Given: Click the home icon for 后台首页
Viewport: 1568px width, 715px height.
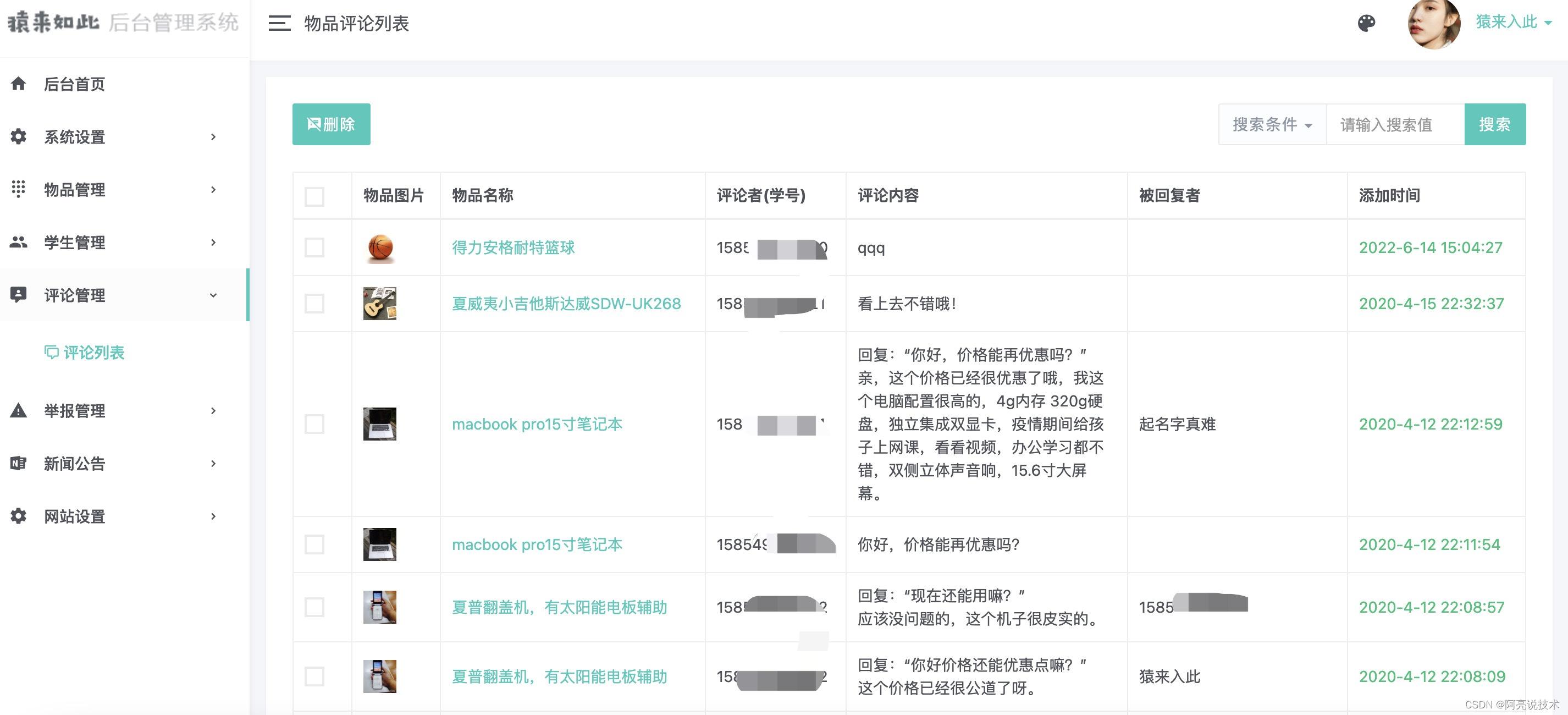Looking at the screenshot, I should (x=18, y=84).
